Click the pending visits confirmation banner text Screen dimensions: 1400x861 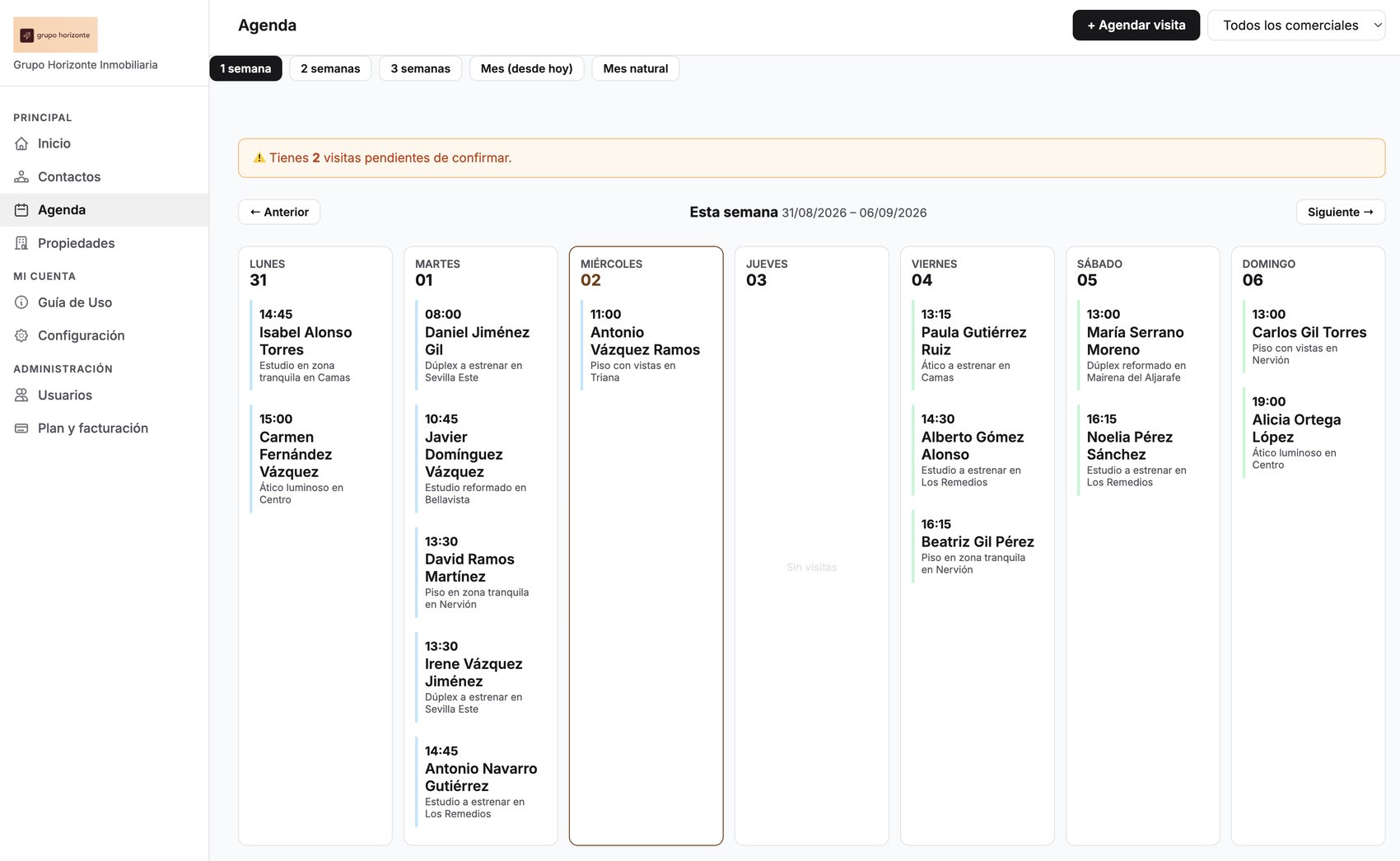point(390,158)
